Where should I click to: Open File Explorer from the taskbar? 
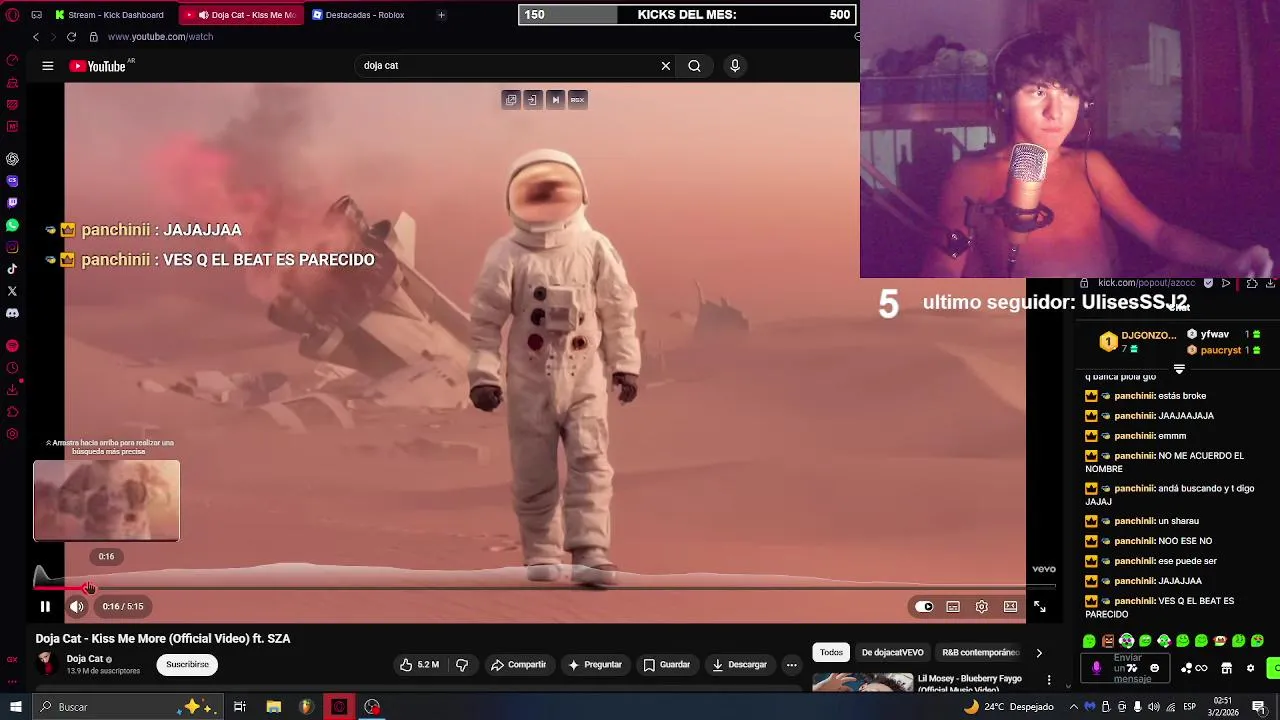[x=273, y=707]
